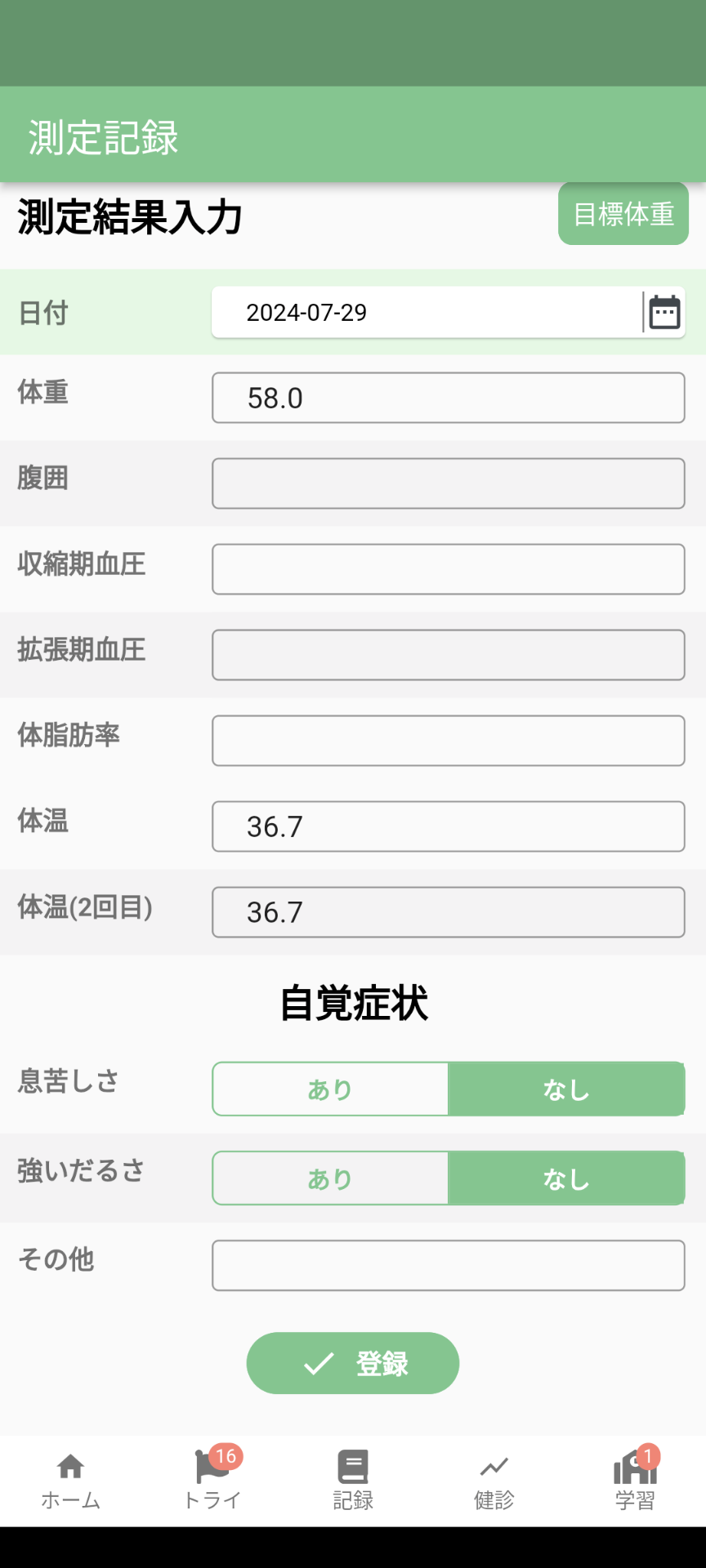The image size is (706, 1568).
Task: Select あり for 息苦しさ
Action: click(x=330, y=1089)
